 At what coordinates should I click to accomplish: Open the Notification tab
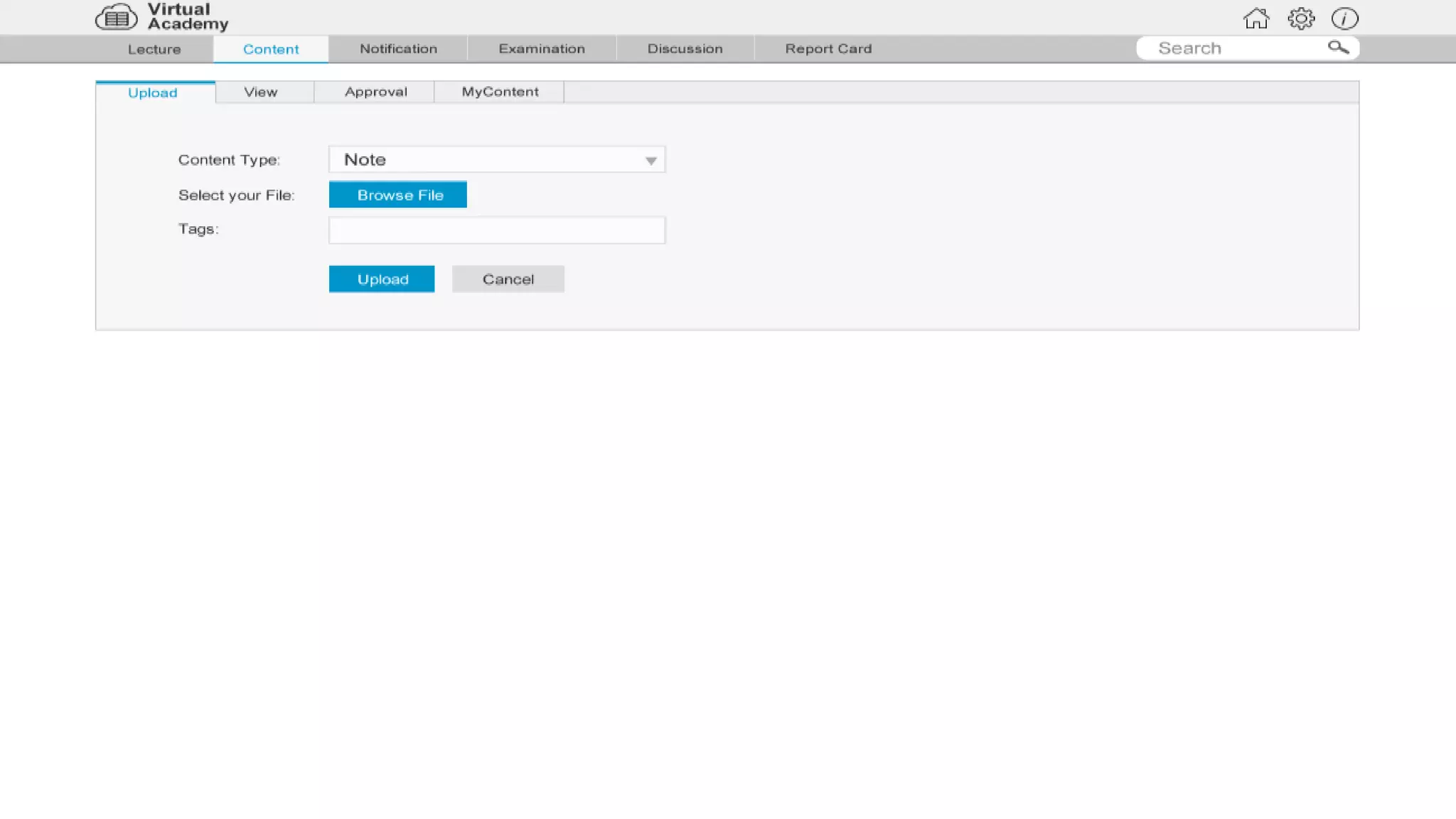[x=398, y=49]
